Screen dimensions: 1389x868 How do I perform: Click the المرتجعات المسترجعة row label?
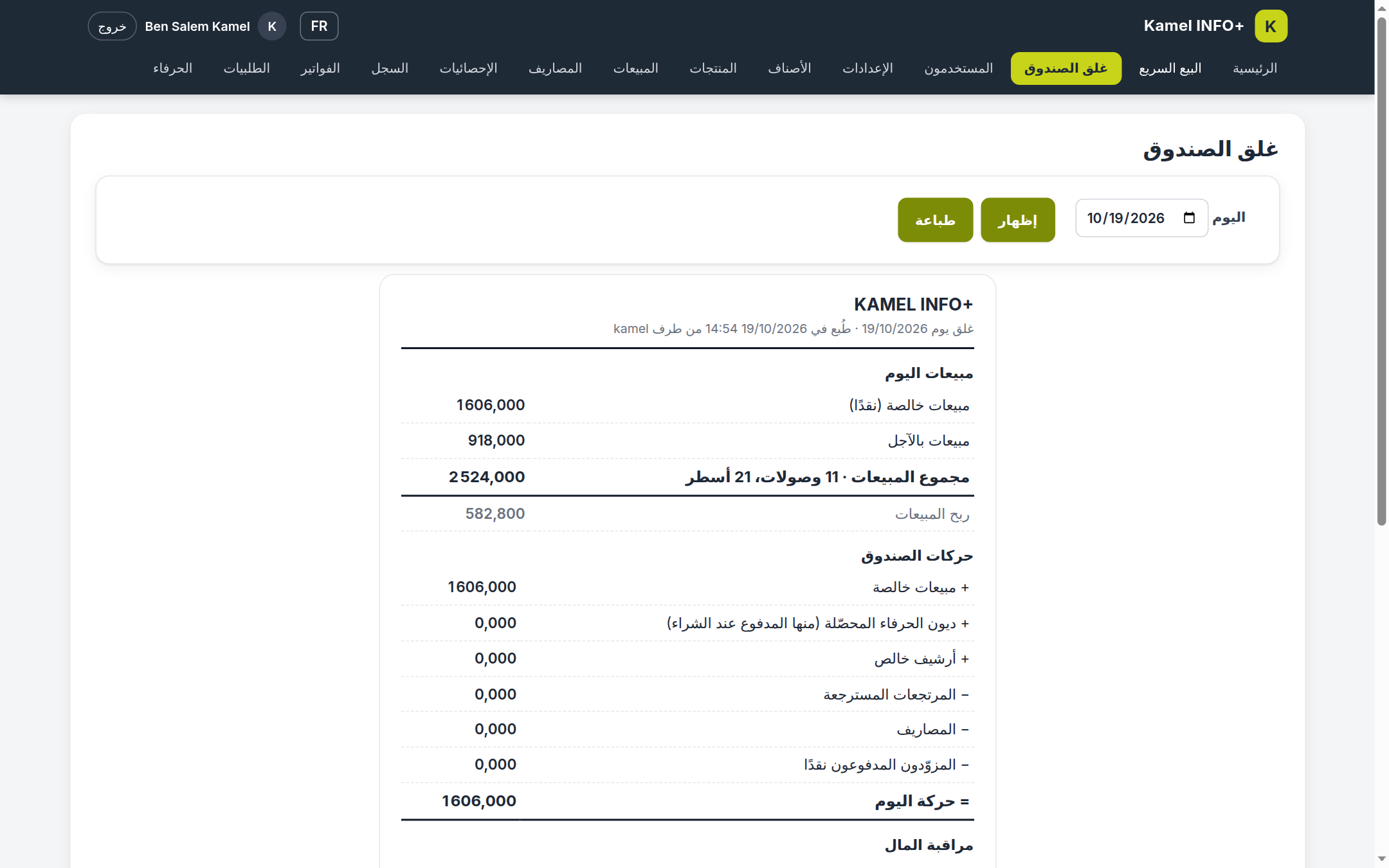(x=896, y=694)
